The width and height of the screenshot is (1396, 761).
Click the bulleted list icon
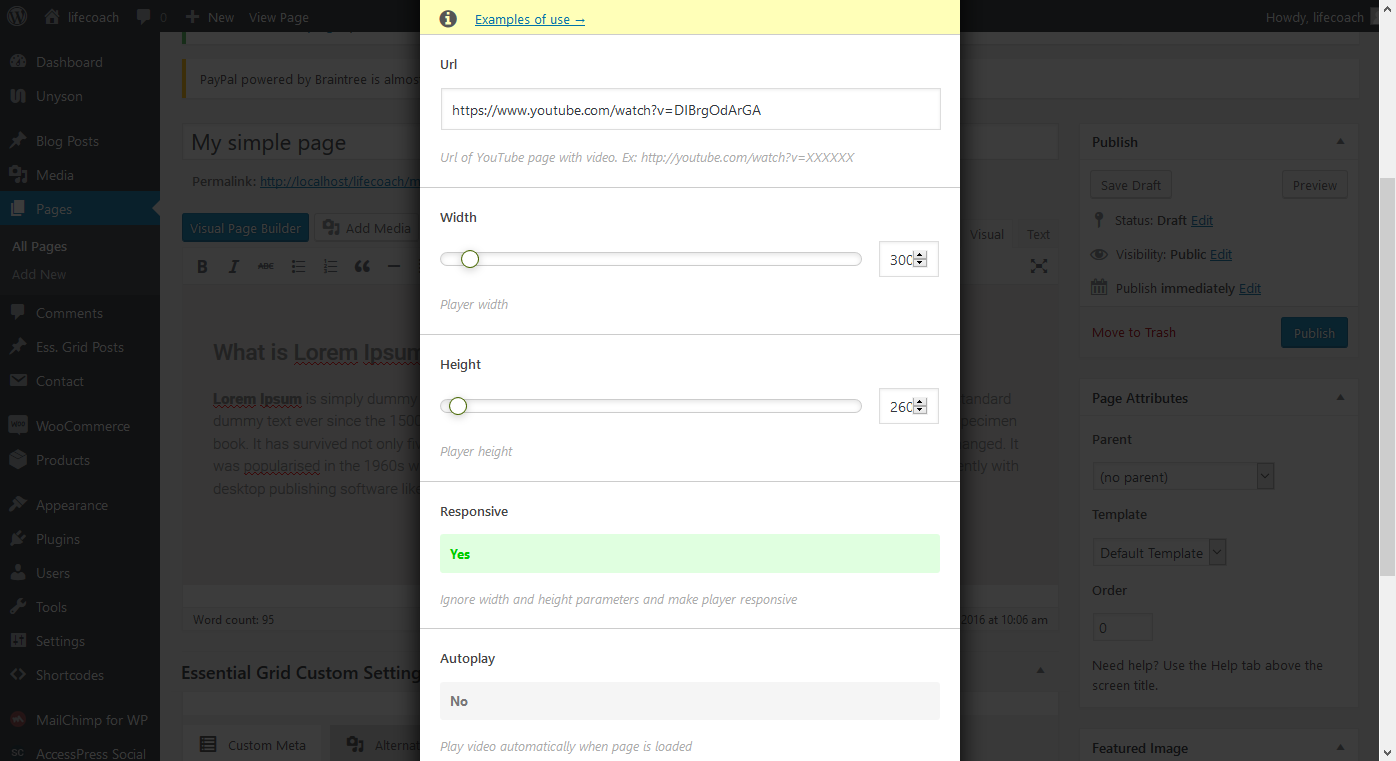coord(298,267)
